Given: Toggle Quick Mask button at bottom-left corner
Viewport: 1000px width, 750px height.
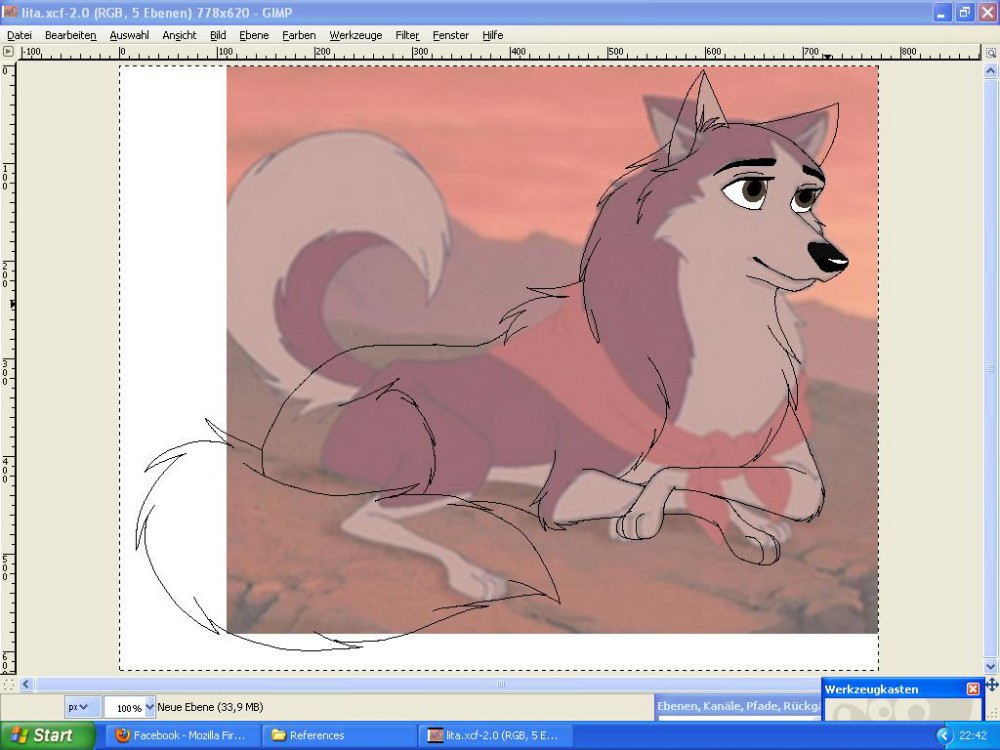Looking at the screenshot, I should point(8,684).
